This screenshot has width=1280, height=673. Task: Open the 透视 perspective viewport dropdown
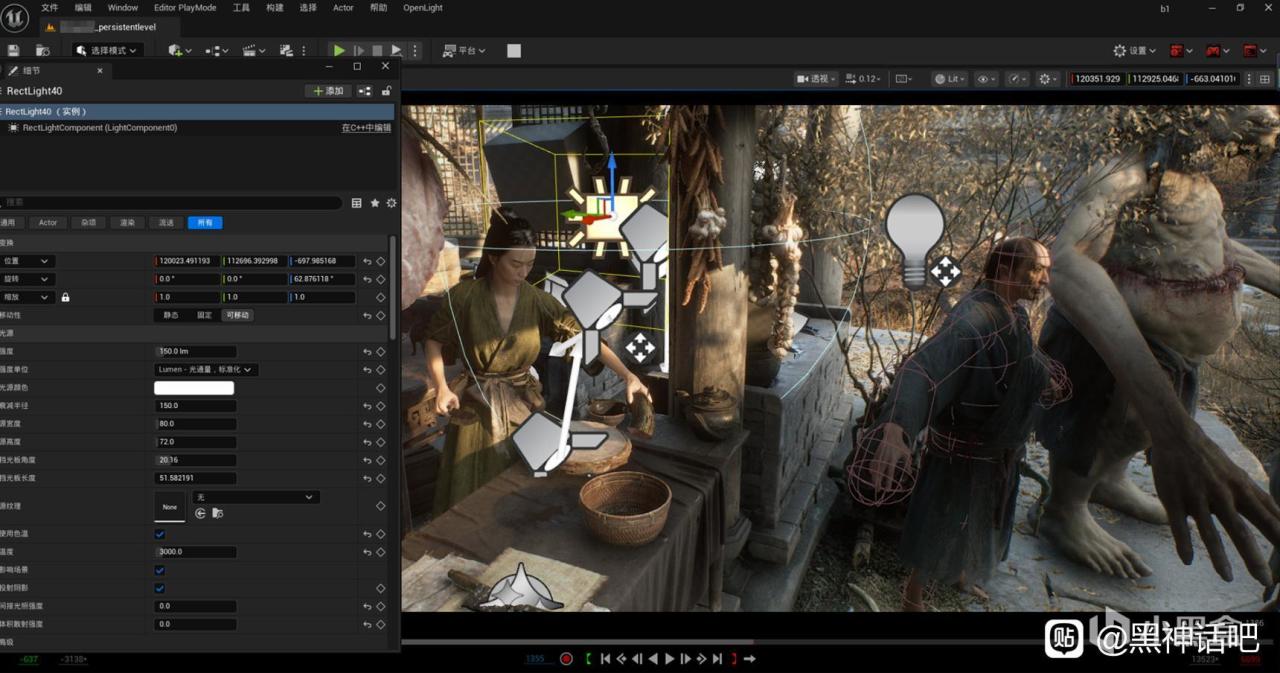(x=816, y=79)
